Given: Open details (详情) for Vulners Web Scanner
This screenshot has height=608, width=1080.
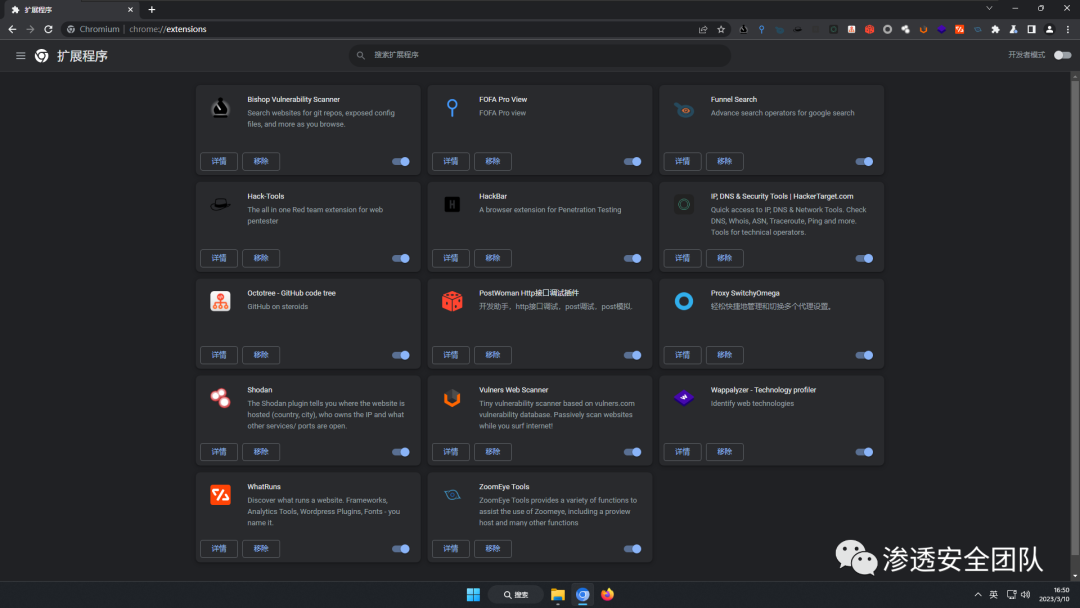Looking at the screenshot, I should click(x=450, y=452).
